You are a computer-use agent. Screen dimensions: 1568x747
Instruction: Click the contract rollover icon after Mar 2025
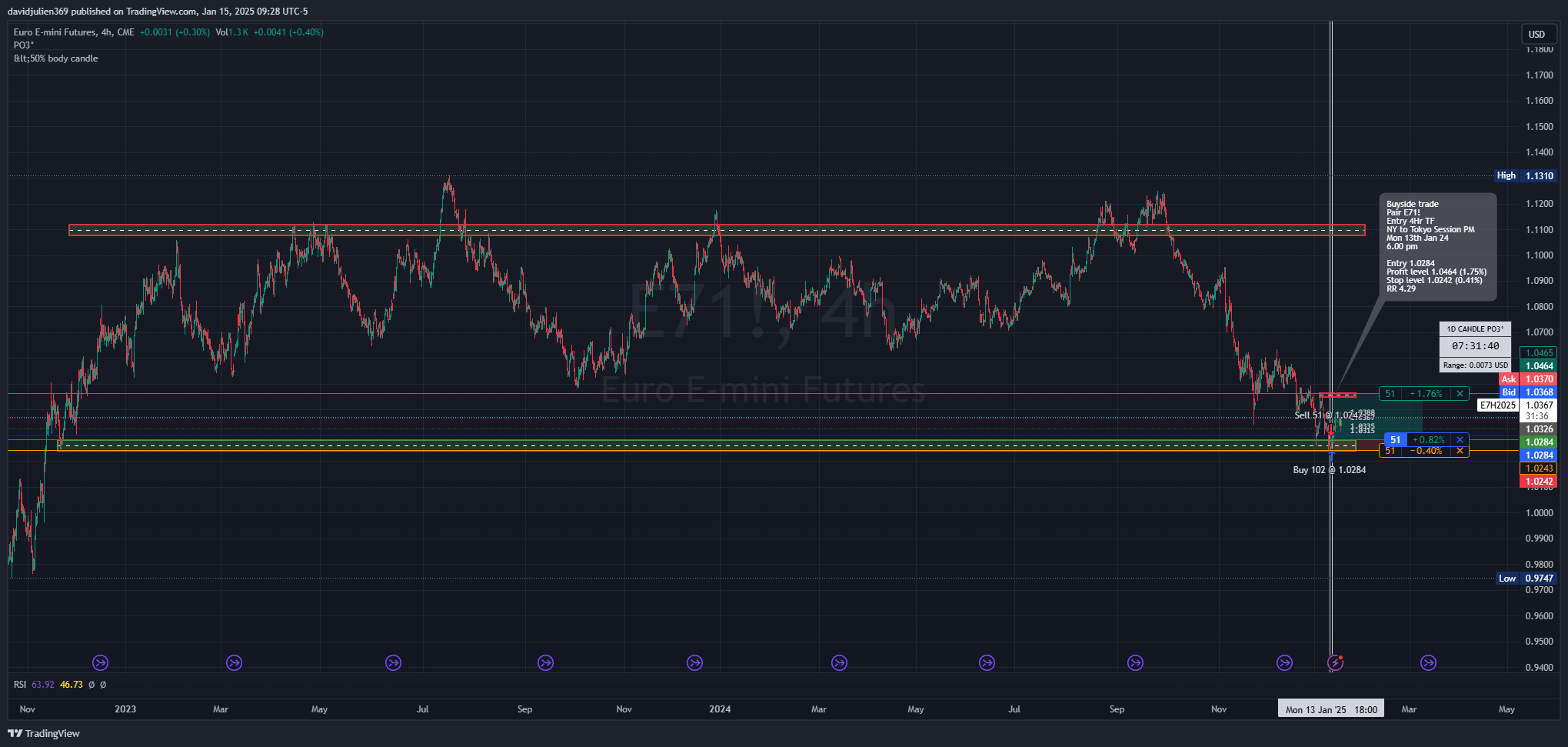(x=1428, y=662)
